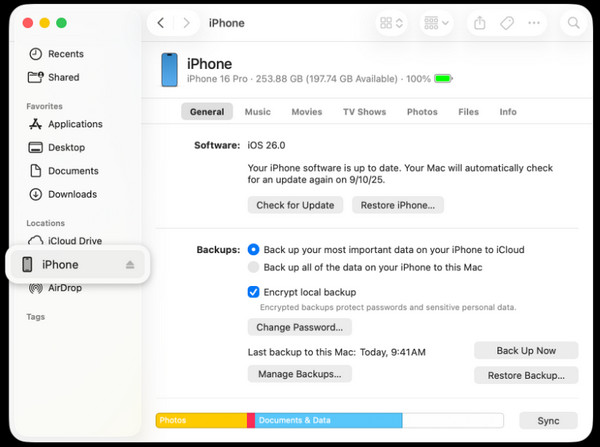Viewport: 600px width, 447px height.
Task: Click Back Up Now button
Action: pyautogui.click(x=526, y=351)
